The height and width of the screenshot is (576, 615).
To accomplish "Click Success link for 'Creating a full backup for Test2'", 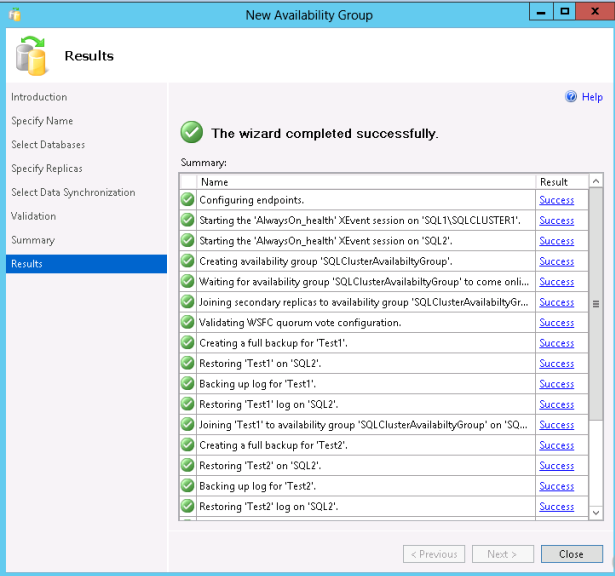I will point(556,445).
